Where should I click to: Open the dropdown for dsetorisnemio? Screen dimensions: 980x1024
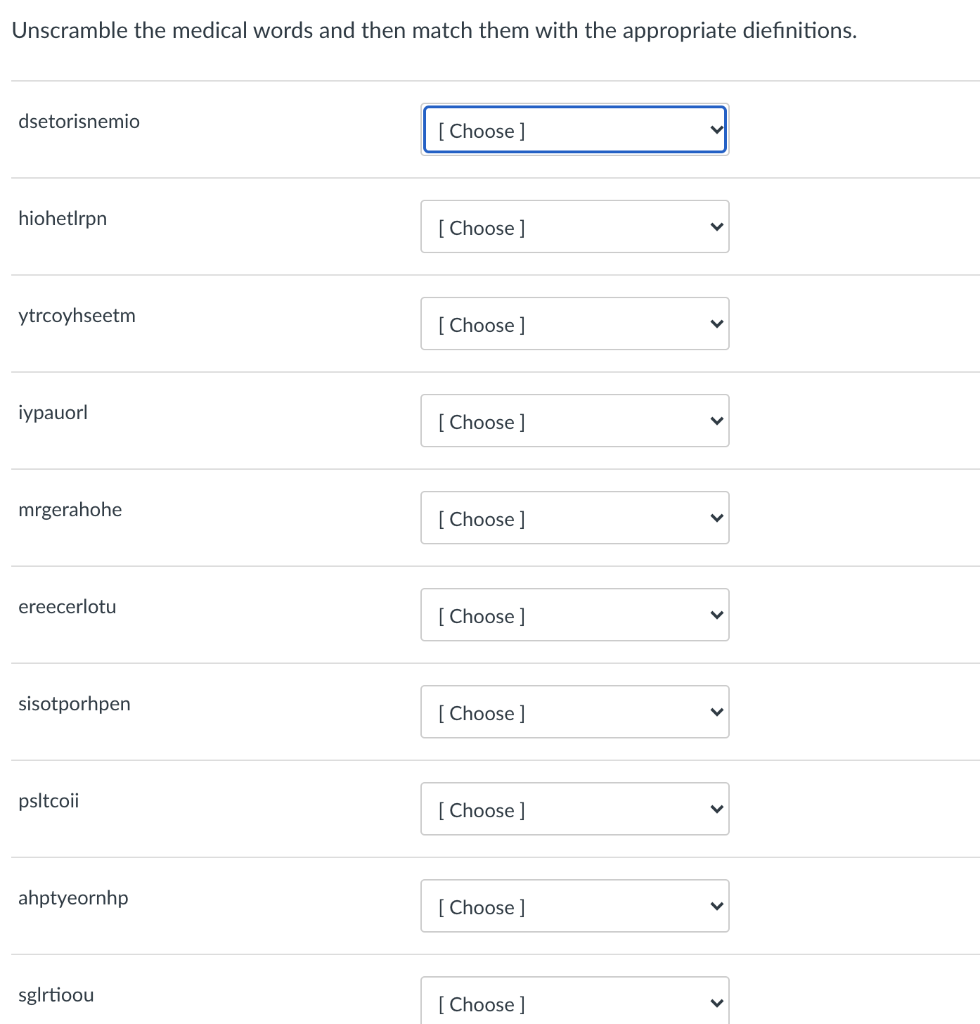click(x=575, y=129)
